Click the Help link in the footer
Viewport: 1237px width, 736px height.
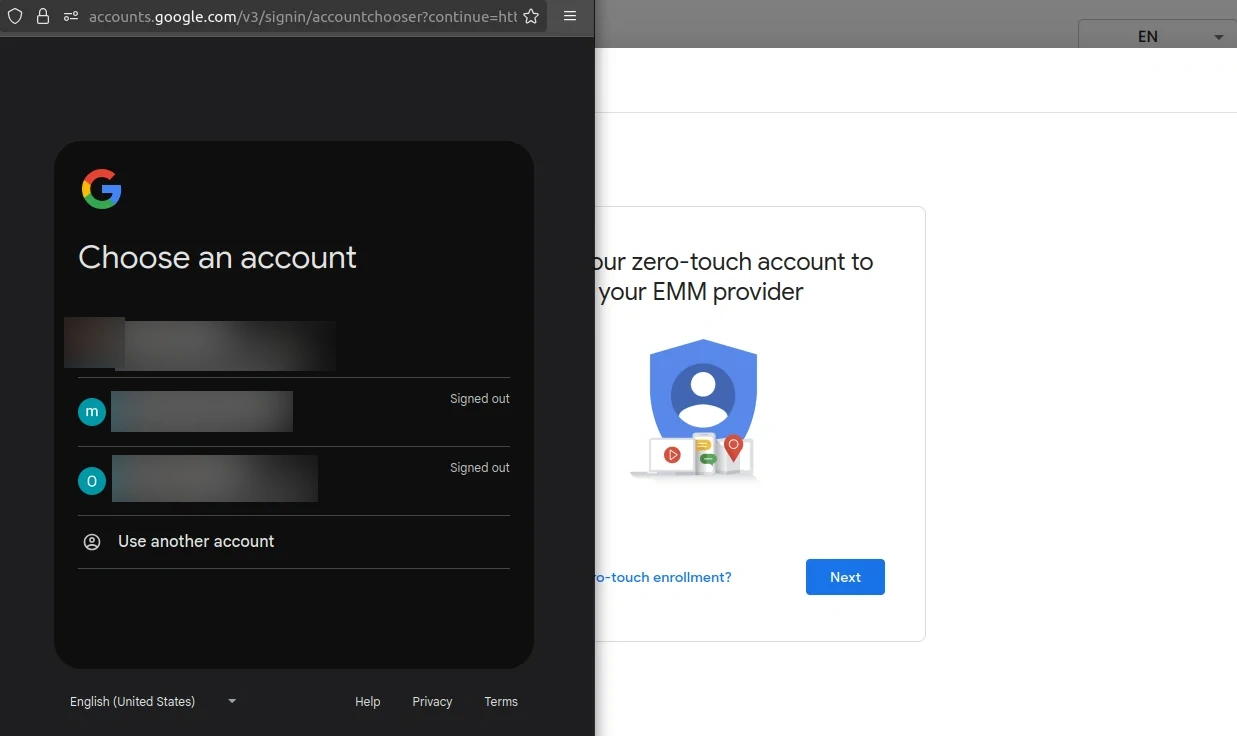367,701
